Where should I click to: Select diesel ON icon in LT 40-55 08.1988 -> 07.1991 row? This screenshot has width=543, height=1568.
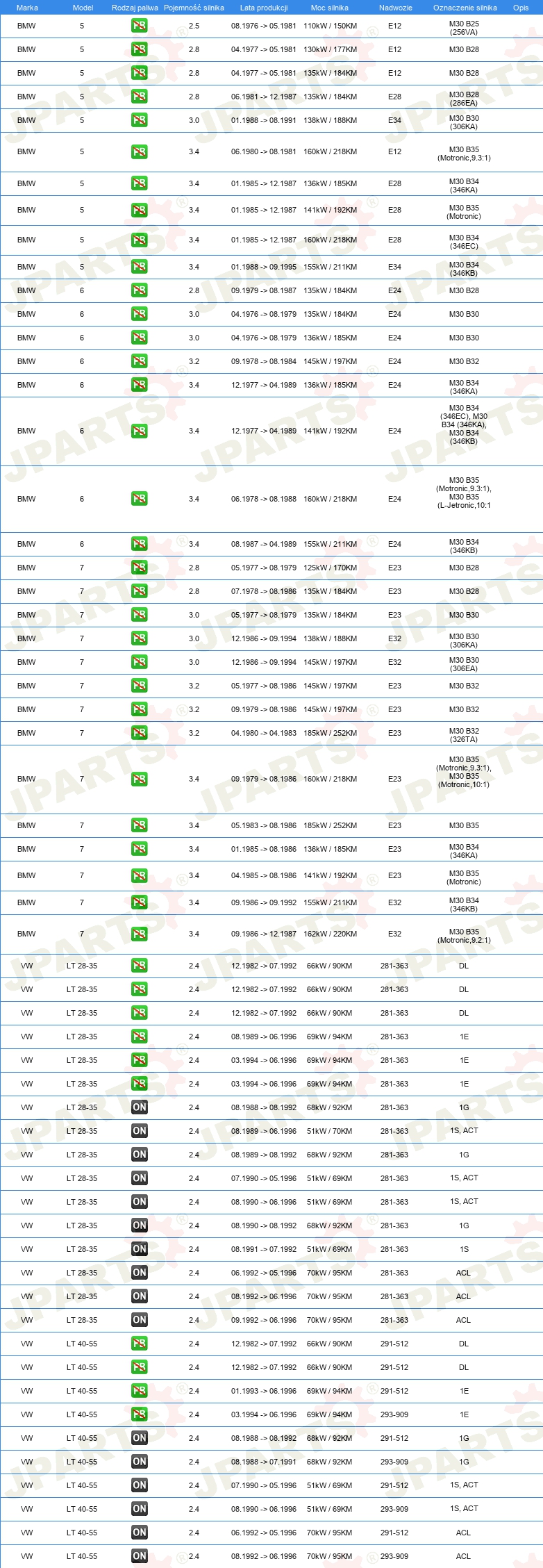(139, 1462)
